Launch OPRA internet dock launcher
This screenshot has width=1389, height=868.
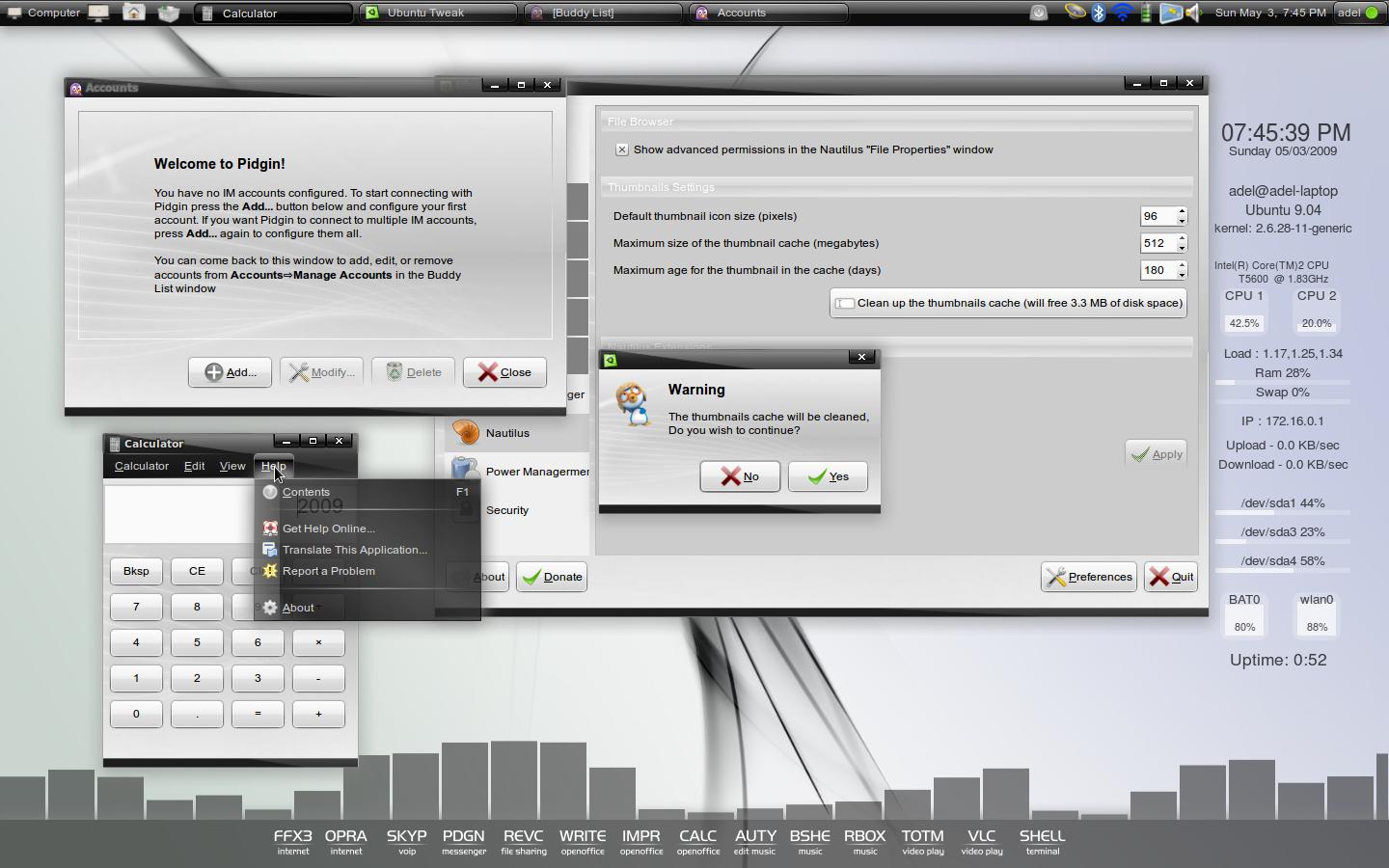click(x=346, y=841)
